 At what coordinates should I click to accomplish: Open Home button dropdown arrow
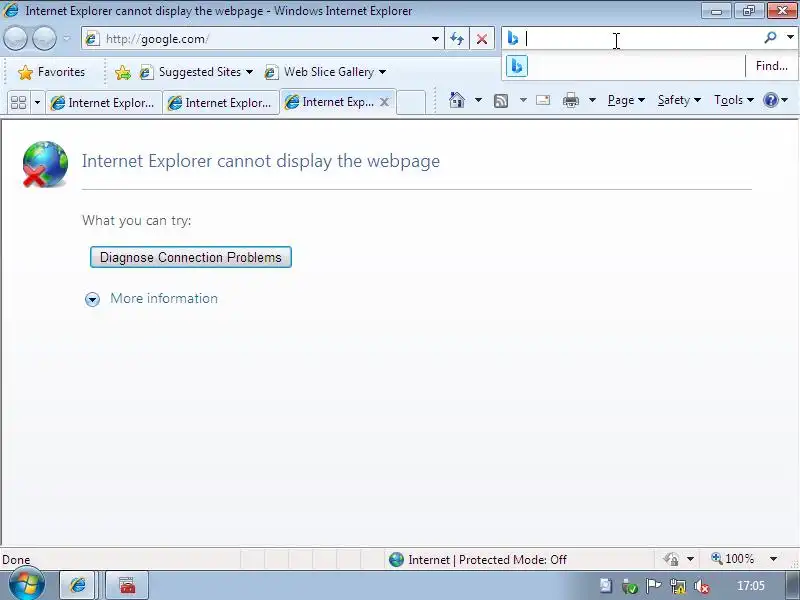click(478, 100)
